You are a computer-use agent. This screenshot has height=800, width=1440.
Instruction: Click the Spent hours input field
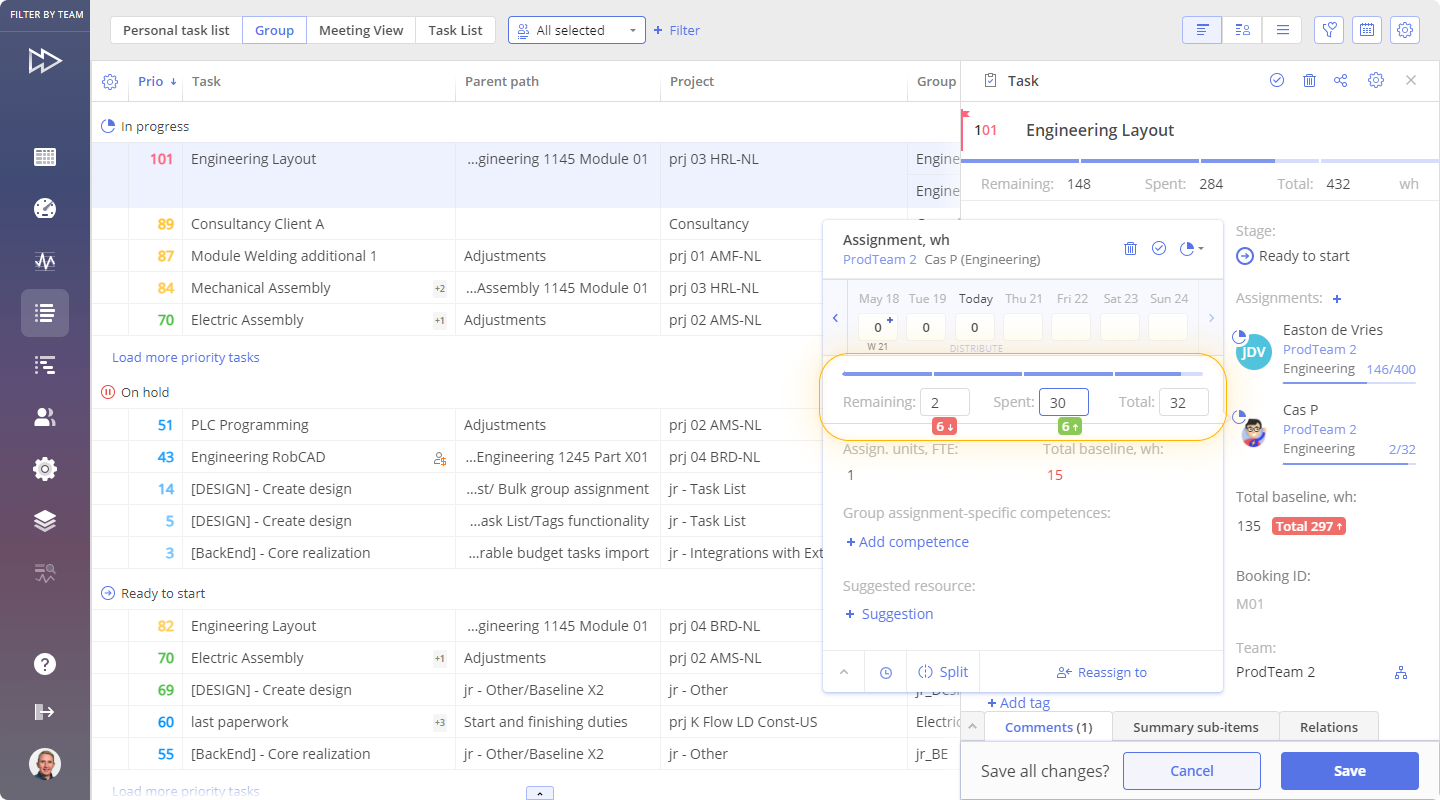point(1064,402)
